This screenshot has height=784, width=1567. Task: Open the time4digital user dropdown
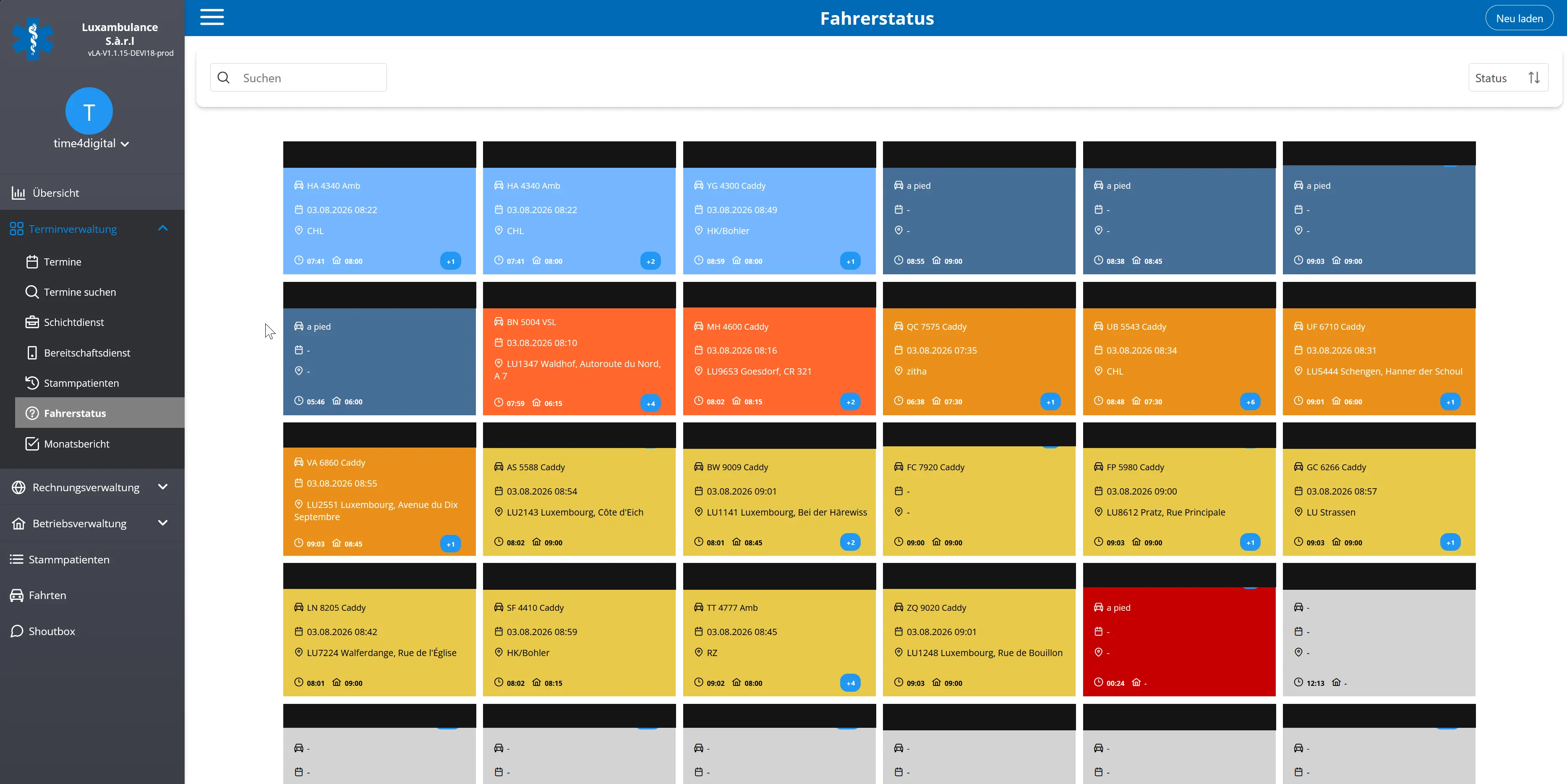coord(91,143)
